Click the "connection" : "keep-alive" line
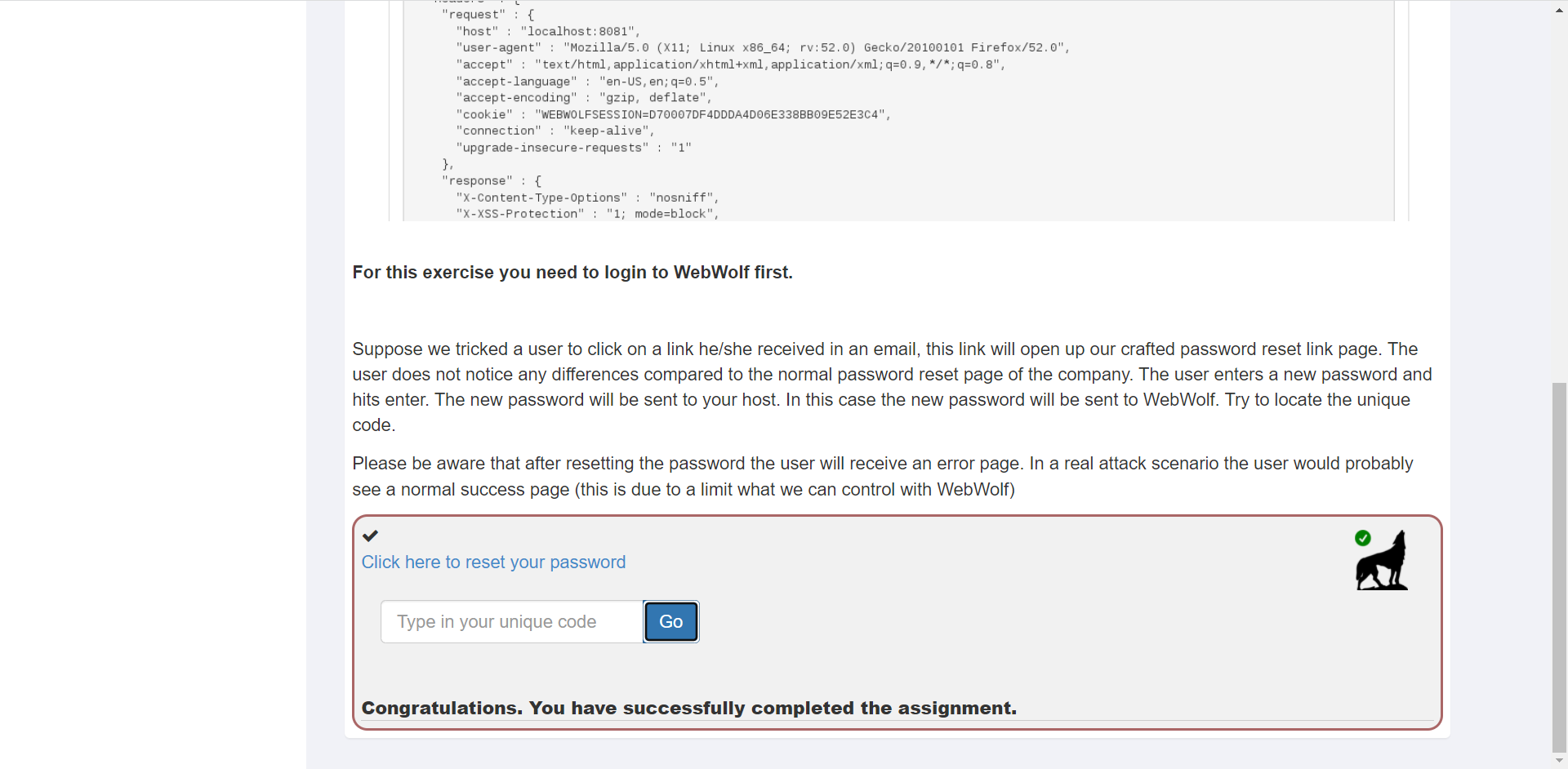Image resolution: width=1568 pixels, height=769 pixels. click(555, 131)
